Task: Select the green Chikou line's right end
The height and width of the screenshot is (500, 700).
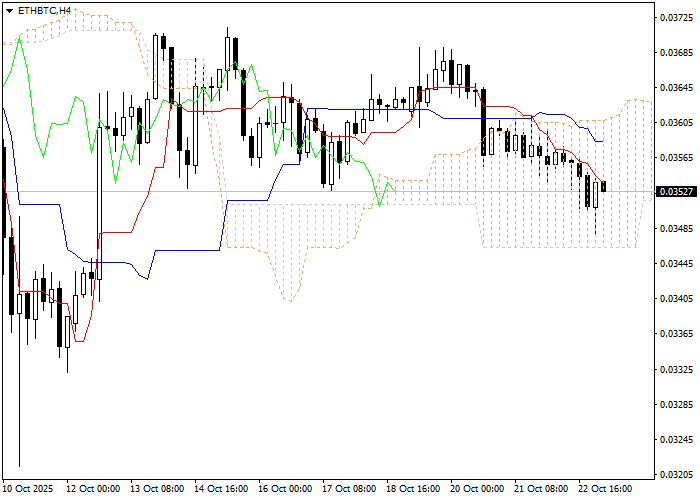Action: [x=396, y=190]
